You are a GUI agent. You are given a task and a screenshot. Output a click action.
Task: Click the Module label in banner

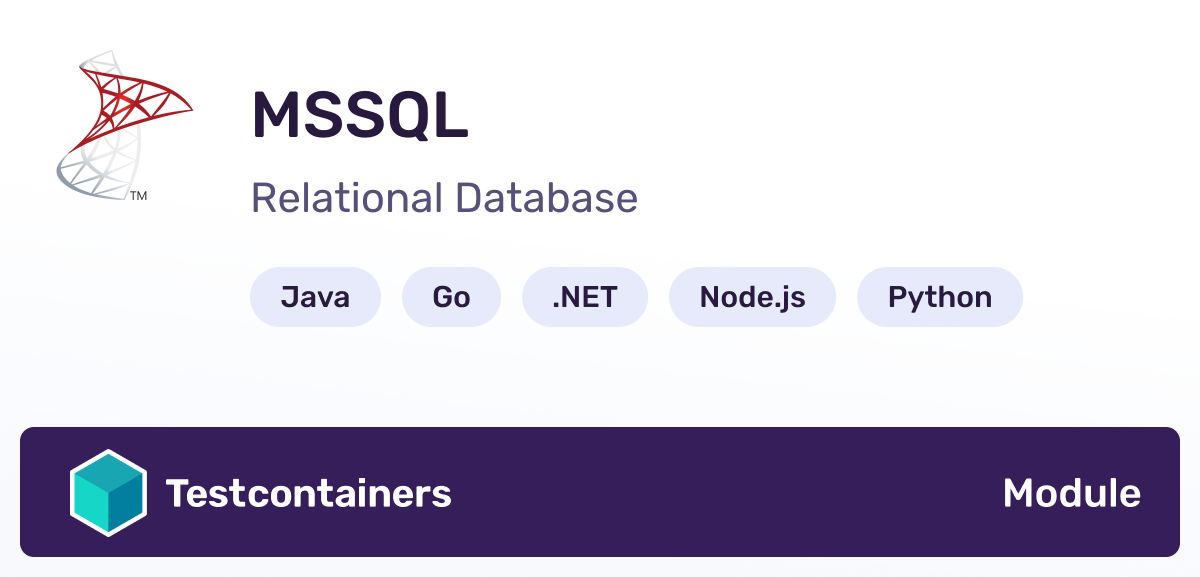click(1071, 493)
